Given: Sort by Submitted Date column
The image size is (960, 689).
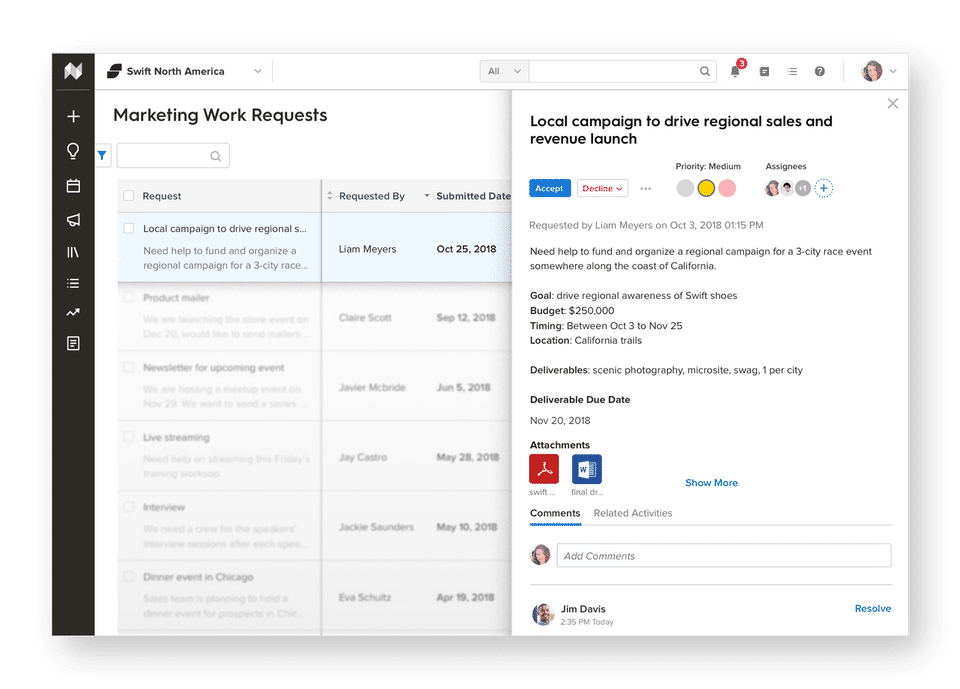Looking at the screenshot, I should [x=473, y=196].
